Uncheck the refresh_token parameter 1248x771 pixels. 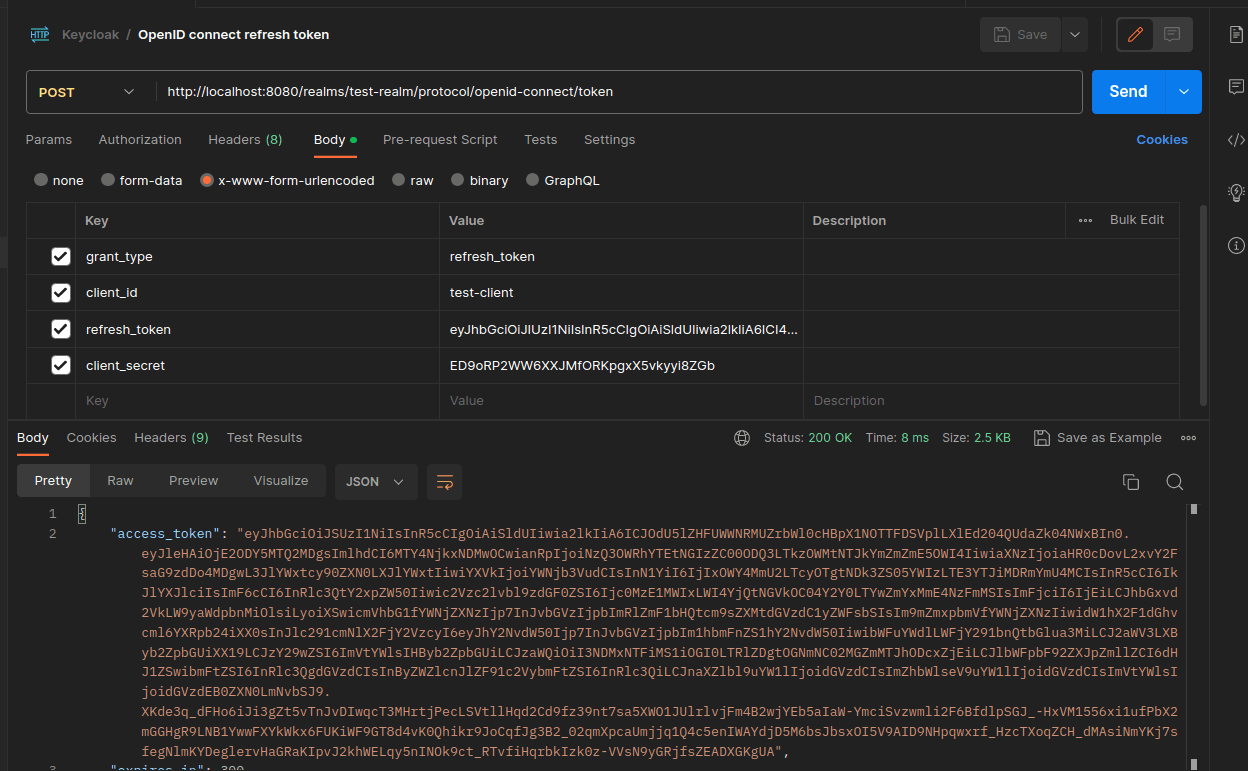[x=61, y=329]
